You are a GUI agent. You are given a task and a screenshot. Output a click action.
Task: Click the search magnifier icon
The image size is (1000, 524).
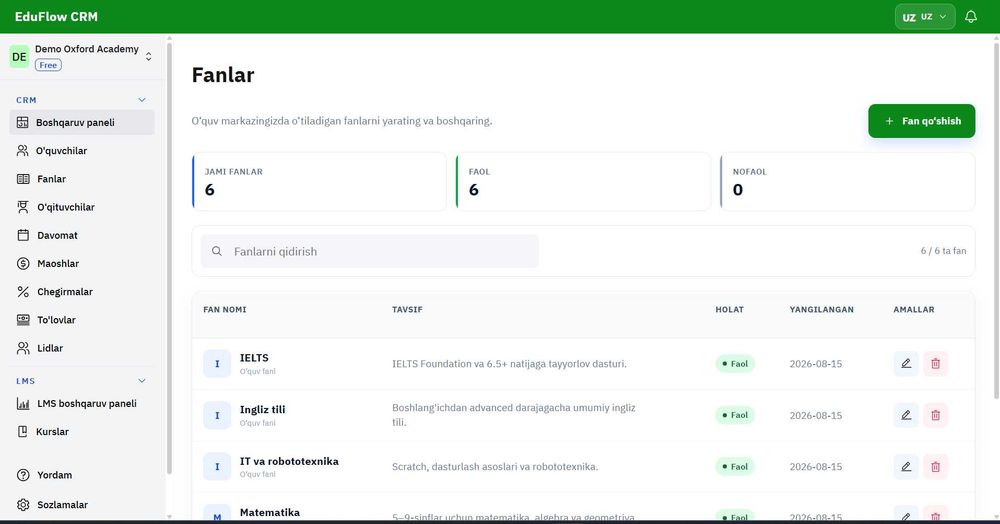(217, 251)
